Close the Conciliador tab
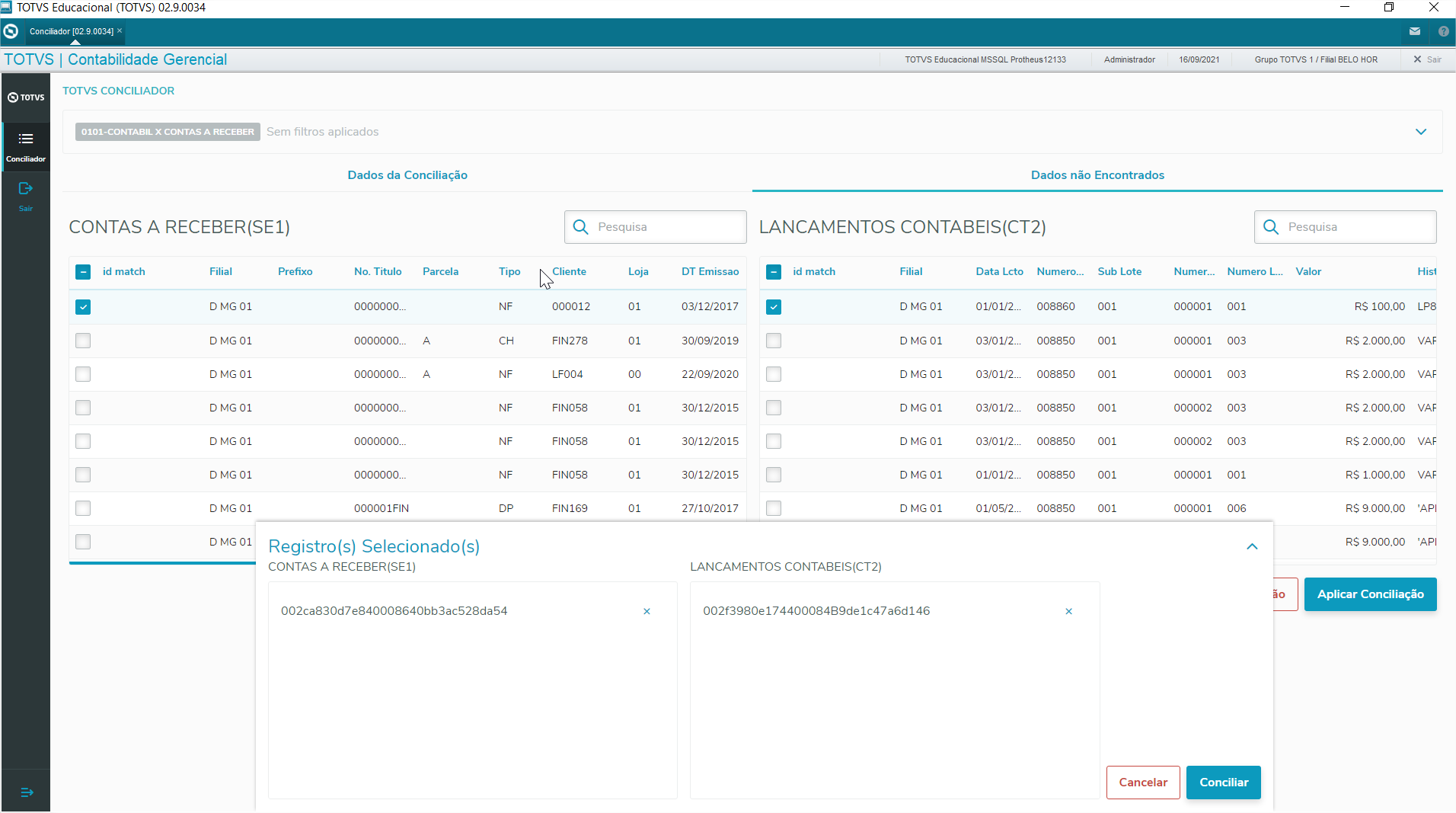The image size is (1456, 813). [120, 30]
